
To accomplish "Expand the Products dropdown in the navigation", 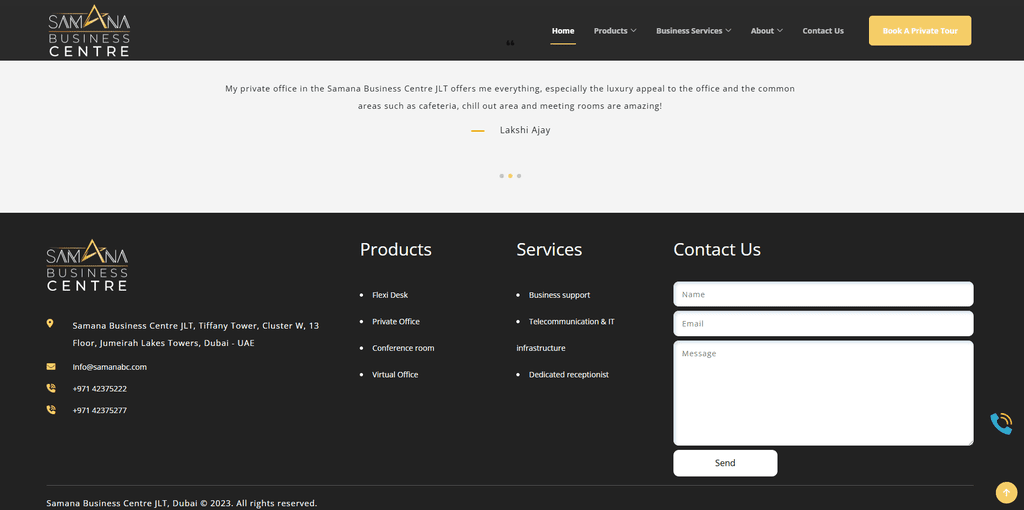I will pos(615,31).
